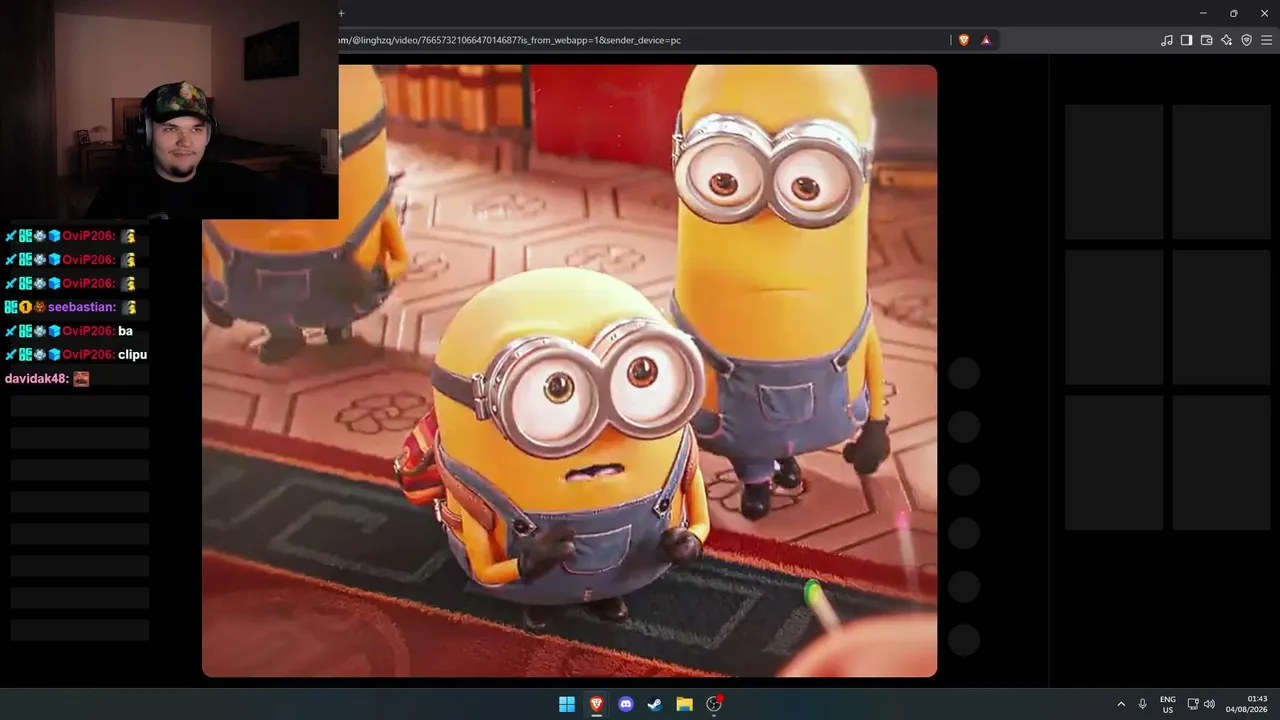
Task: Click the volume speaker icon in tray
Action: coord(1210,704)
